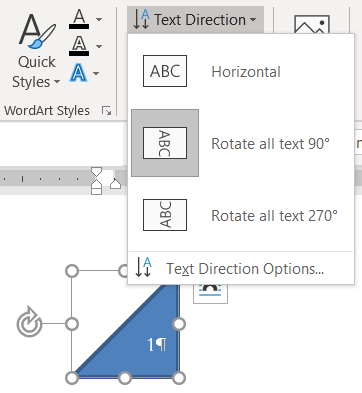Open the Layout Options button near the shape

(x=211, y=293)
